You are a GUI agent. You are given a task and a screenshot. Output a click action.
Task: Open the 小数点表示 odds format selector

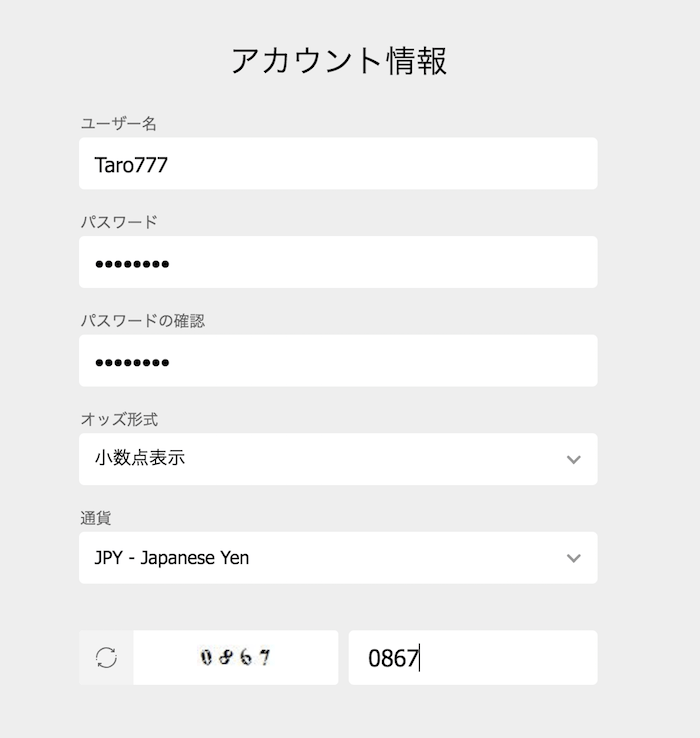(x=320, y=459)
